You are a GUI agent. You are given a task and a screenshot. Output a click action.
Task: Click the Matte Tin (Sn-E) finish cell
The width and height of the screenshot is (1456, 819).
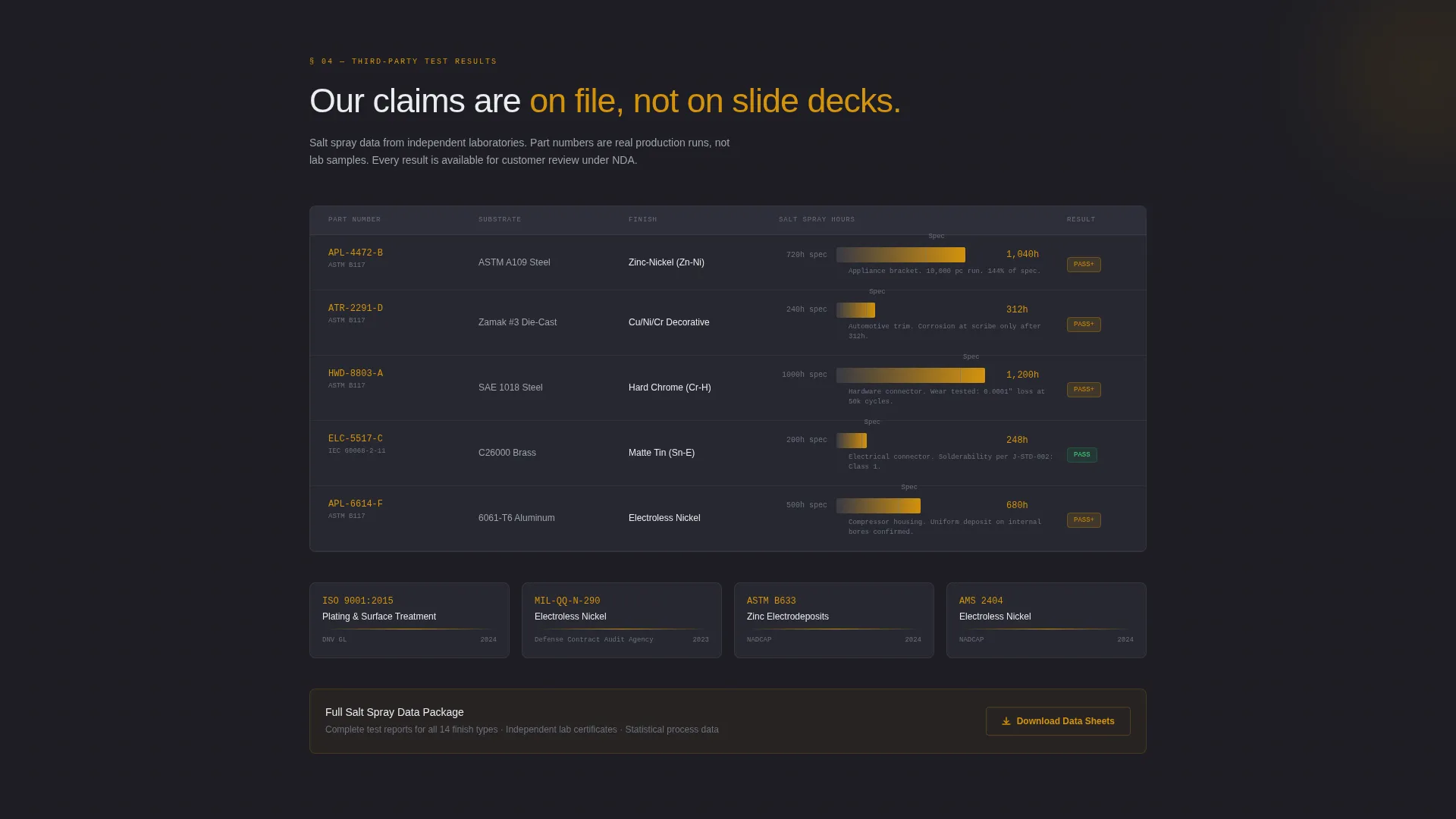click(x=661, y=453)
